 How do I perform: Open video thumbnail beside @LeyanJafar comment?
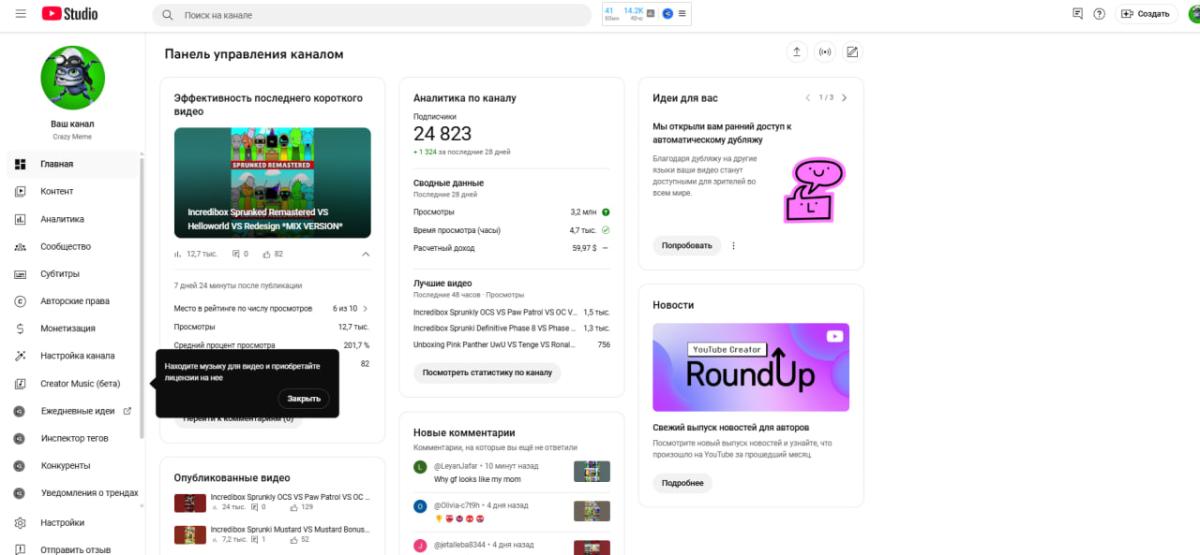point(592,472)
